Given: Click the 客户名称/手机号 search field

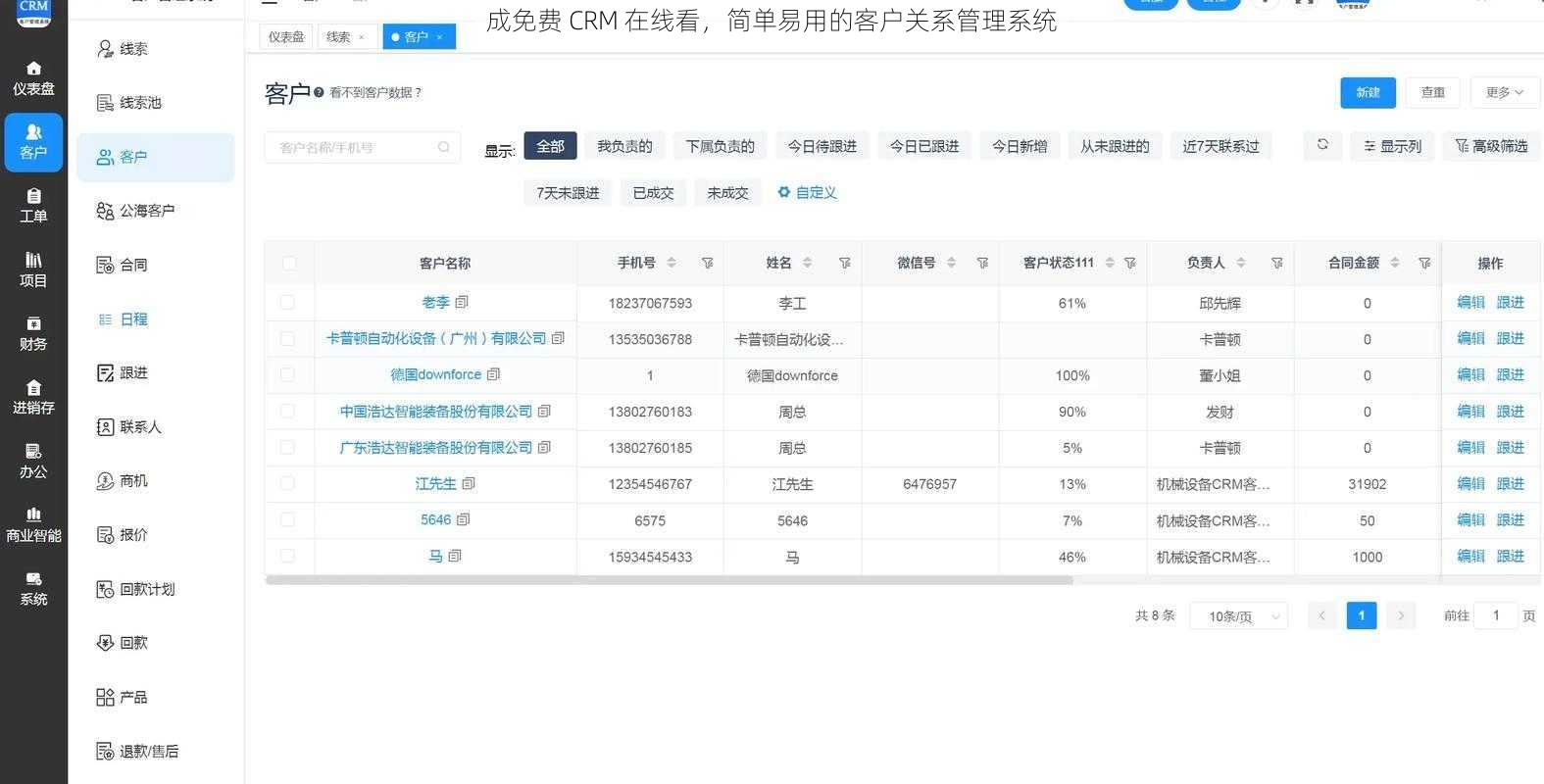Looking at the screenshot, I should pos(362,147).
